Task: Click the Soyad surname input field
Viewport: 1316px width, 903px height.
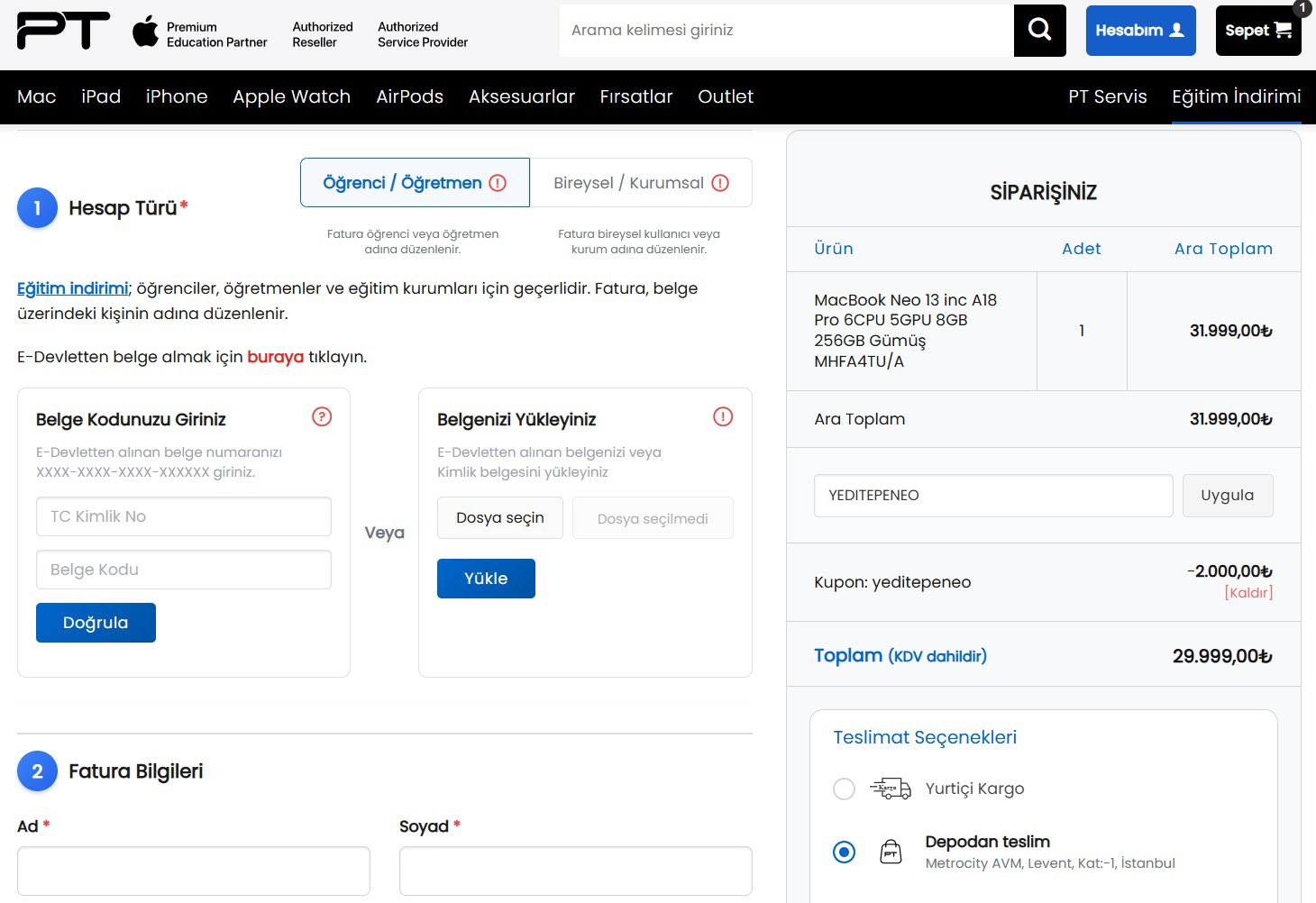Action: [x=576, y=871]
